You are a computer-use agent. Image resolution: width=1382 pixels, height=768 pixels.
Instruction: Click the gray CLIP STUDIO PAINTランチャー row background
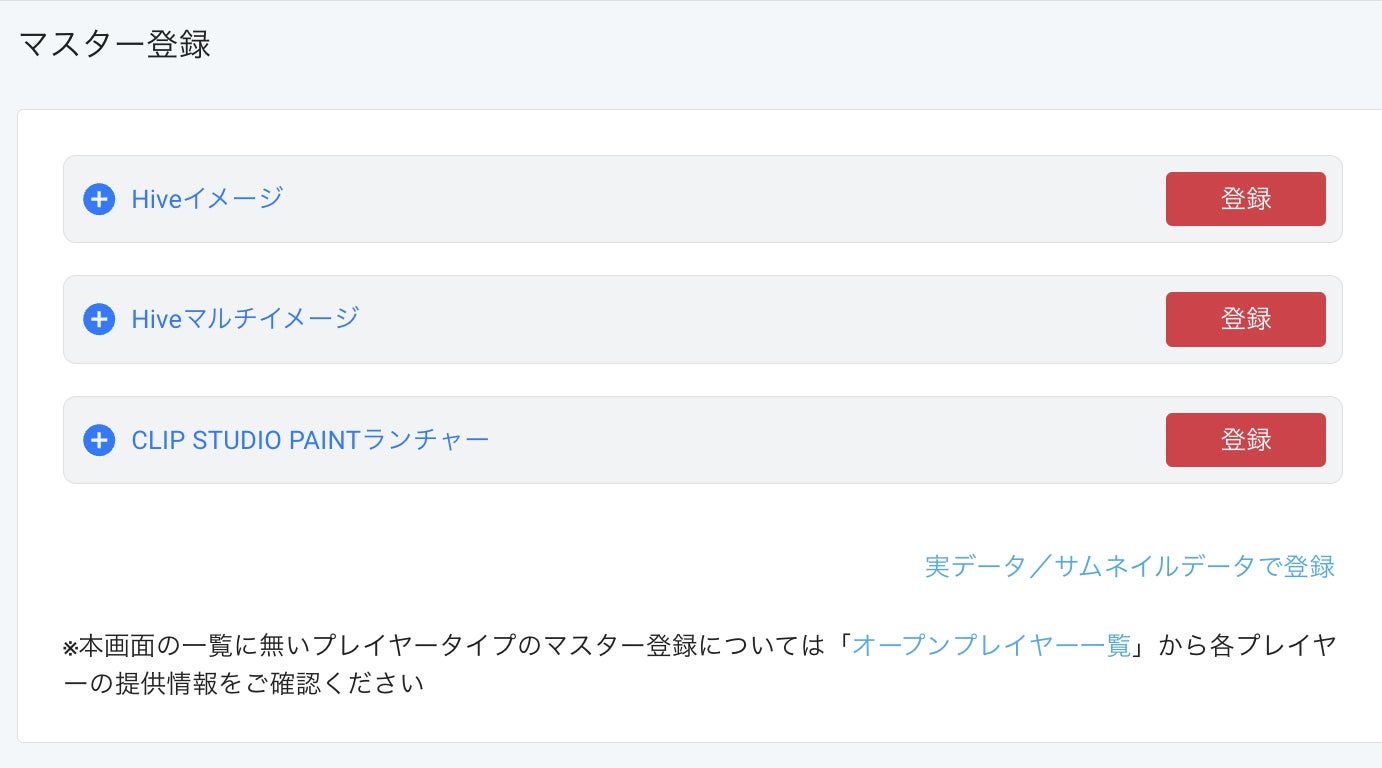800,440
